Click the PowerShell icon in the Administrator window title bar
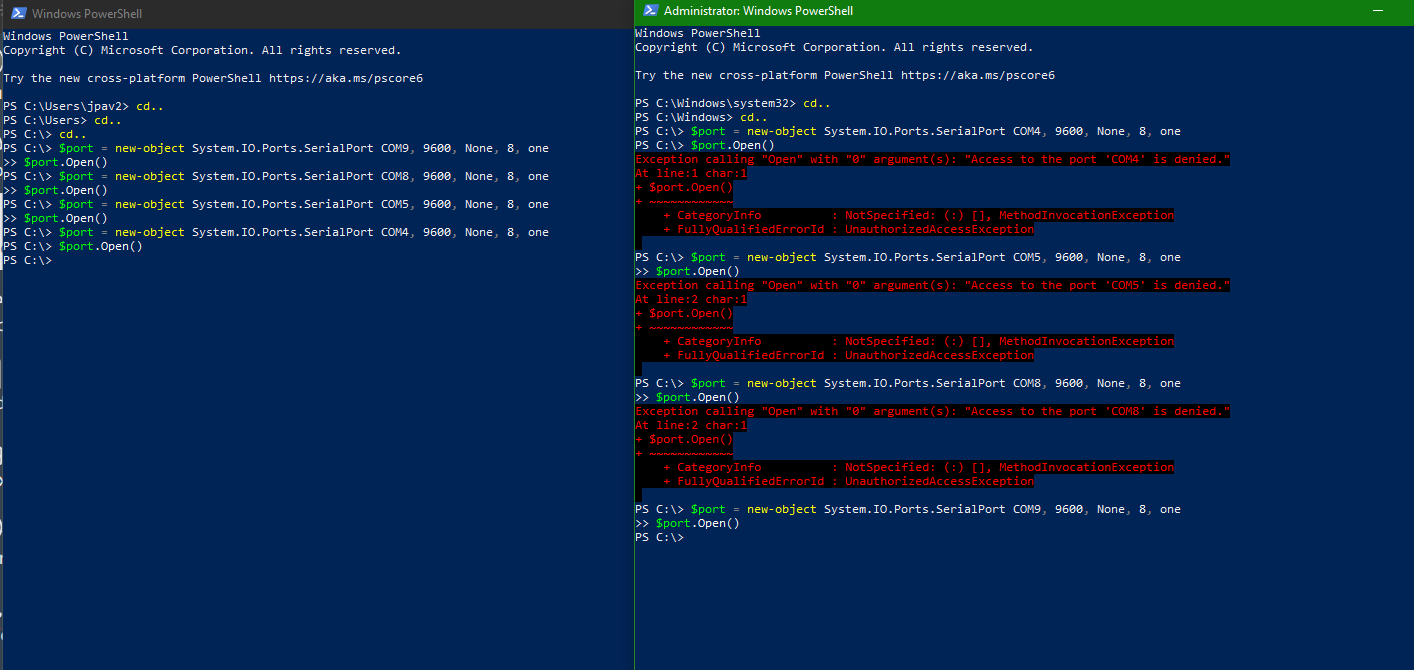The width and height of the screenshot is (1414, 670). 650,11
